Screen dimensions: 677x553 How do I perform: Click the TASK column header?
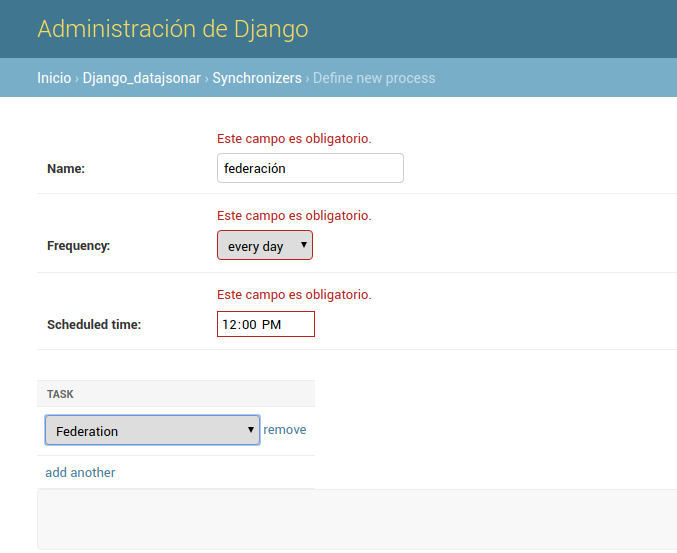tap(60, 394)
